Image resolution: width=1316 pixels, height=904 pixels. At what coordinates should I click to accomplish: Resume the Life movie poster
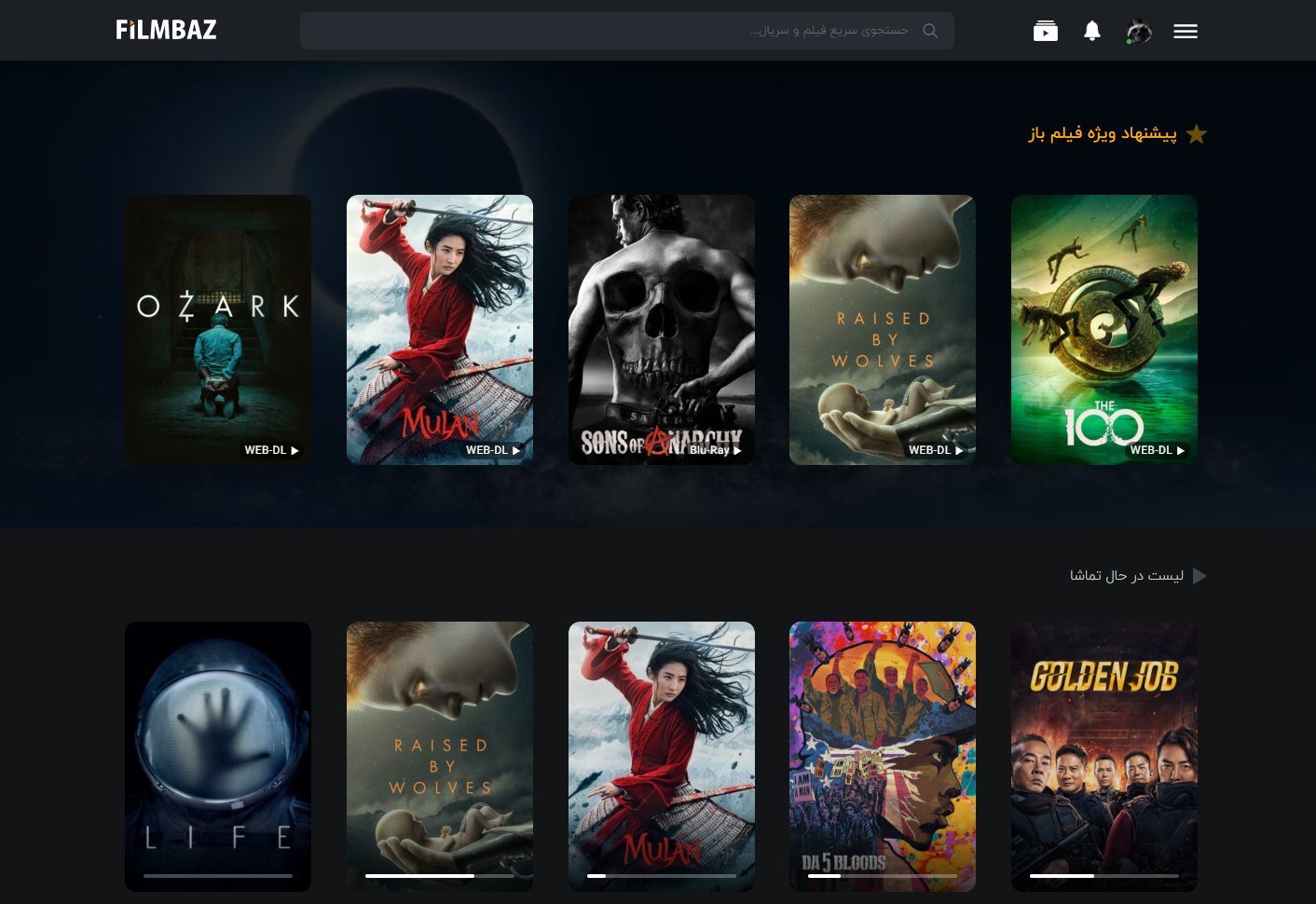218,757
